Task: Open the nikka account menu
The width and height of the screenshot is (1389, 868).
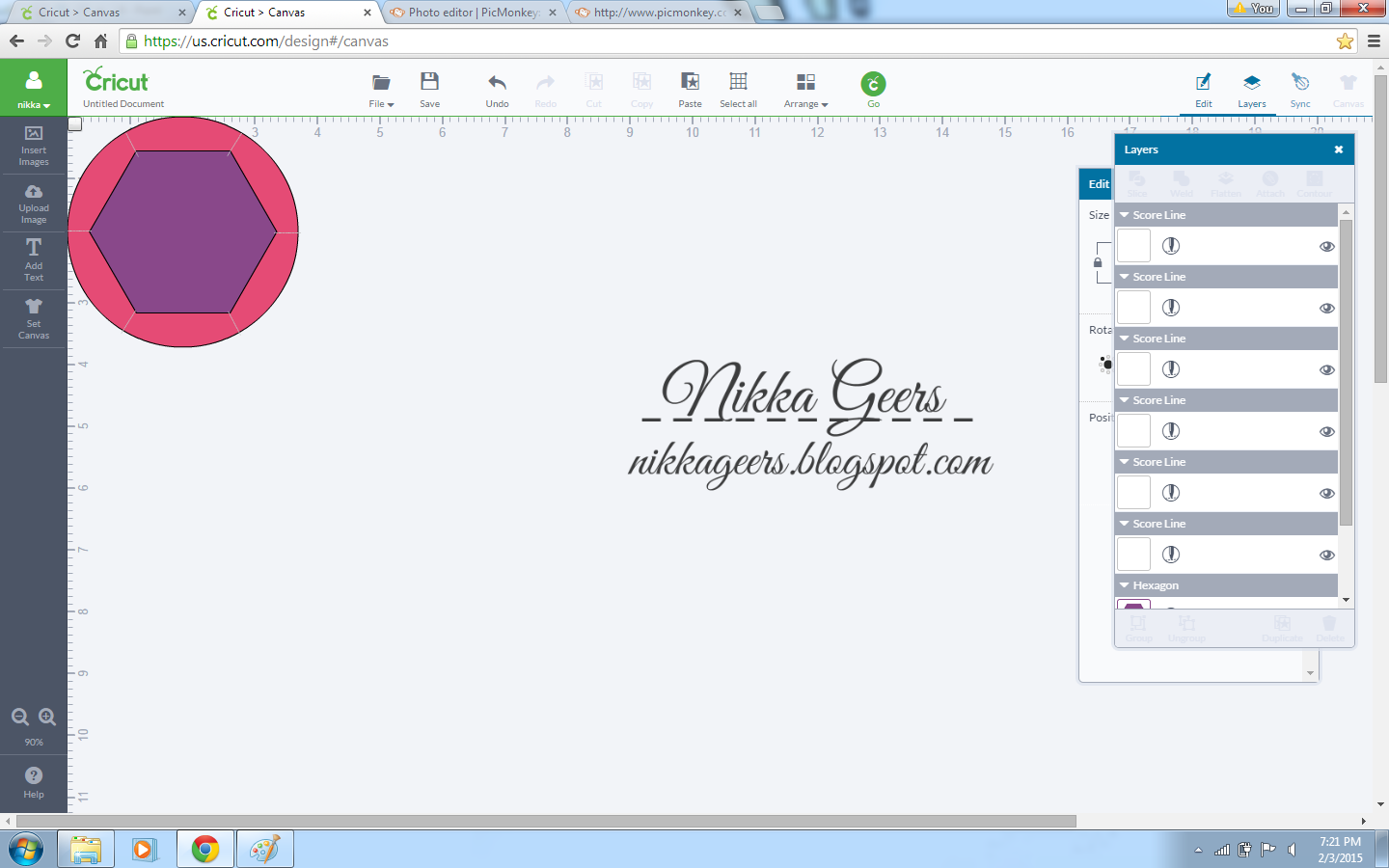Action: [x=34, y=89]
